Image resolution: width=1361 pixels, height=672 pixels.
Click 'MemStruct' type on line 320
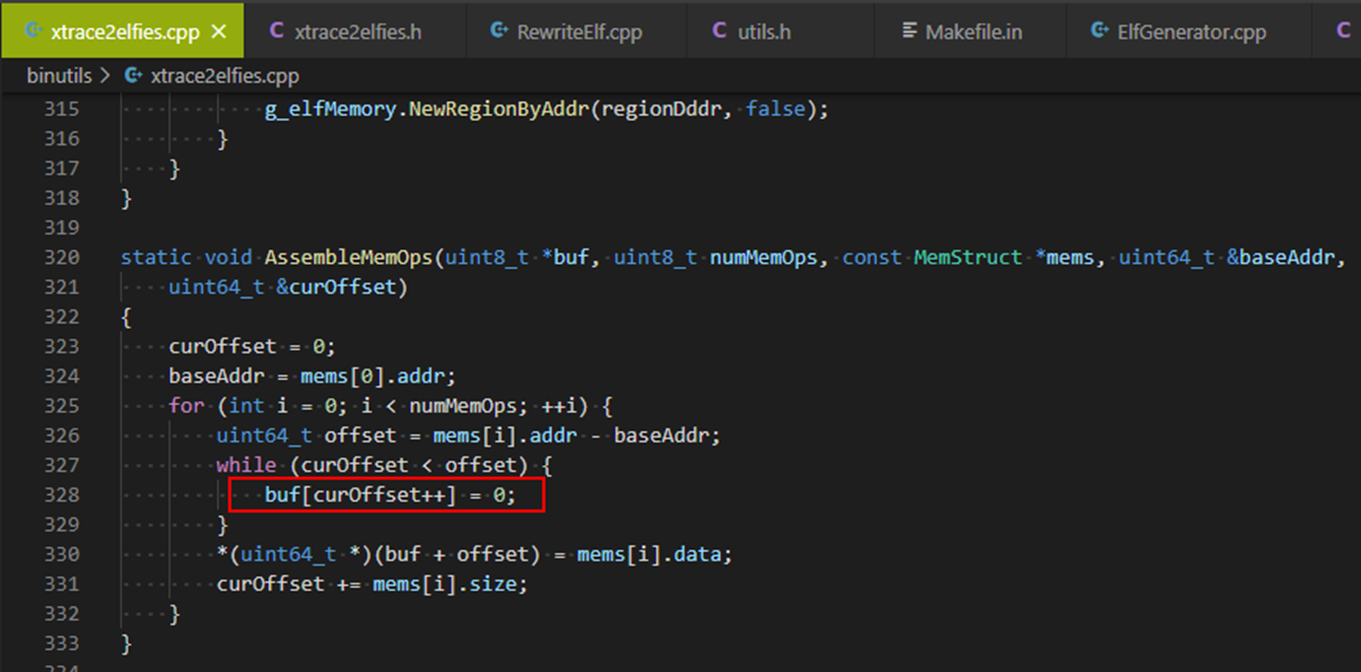pos(968,257)
